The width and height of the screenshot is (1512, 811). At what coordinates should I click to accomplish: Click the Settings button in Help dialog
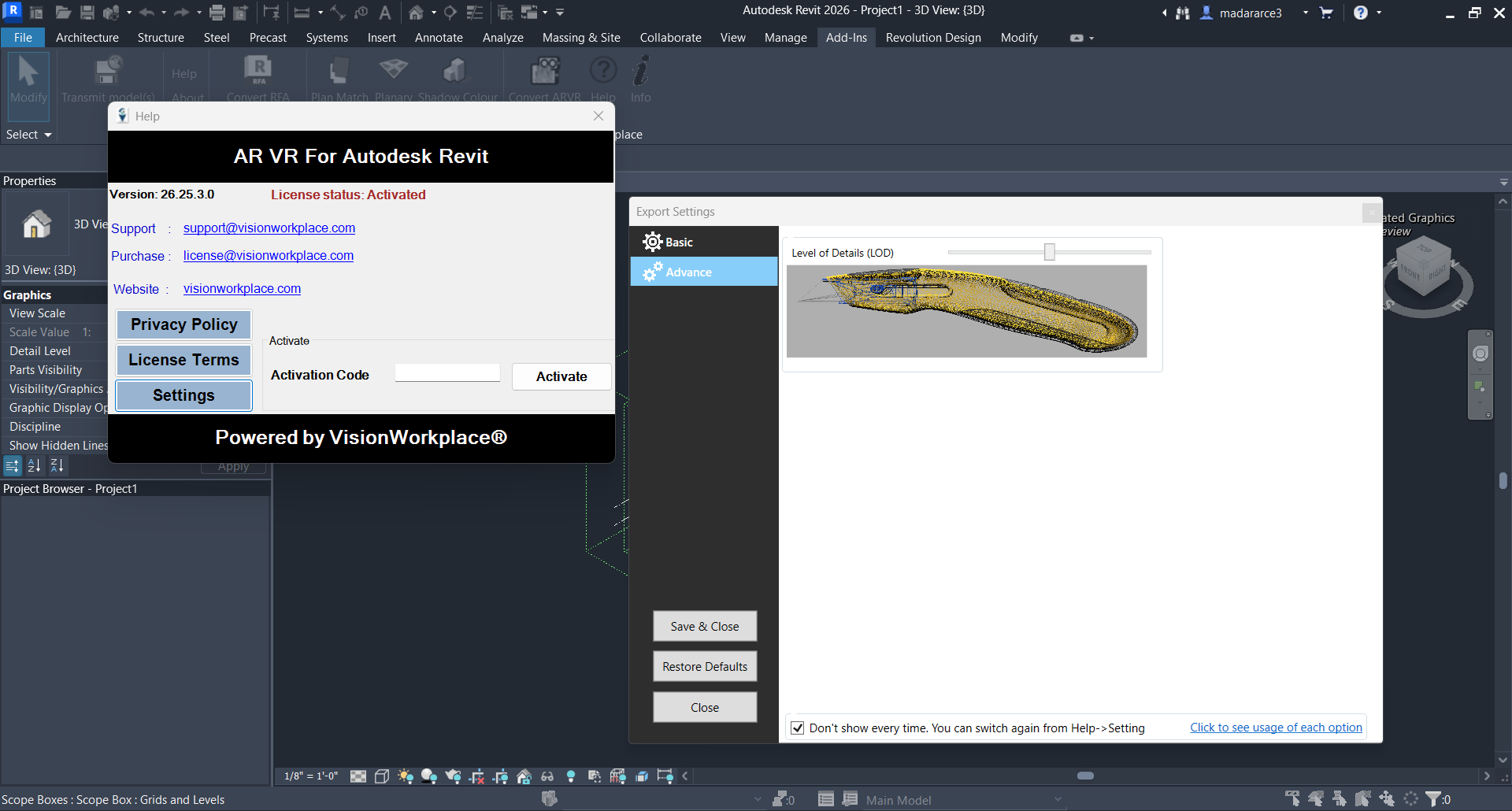(183, 395)
